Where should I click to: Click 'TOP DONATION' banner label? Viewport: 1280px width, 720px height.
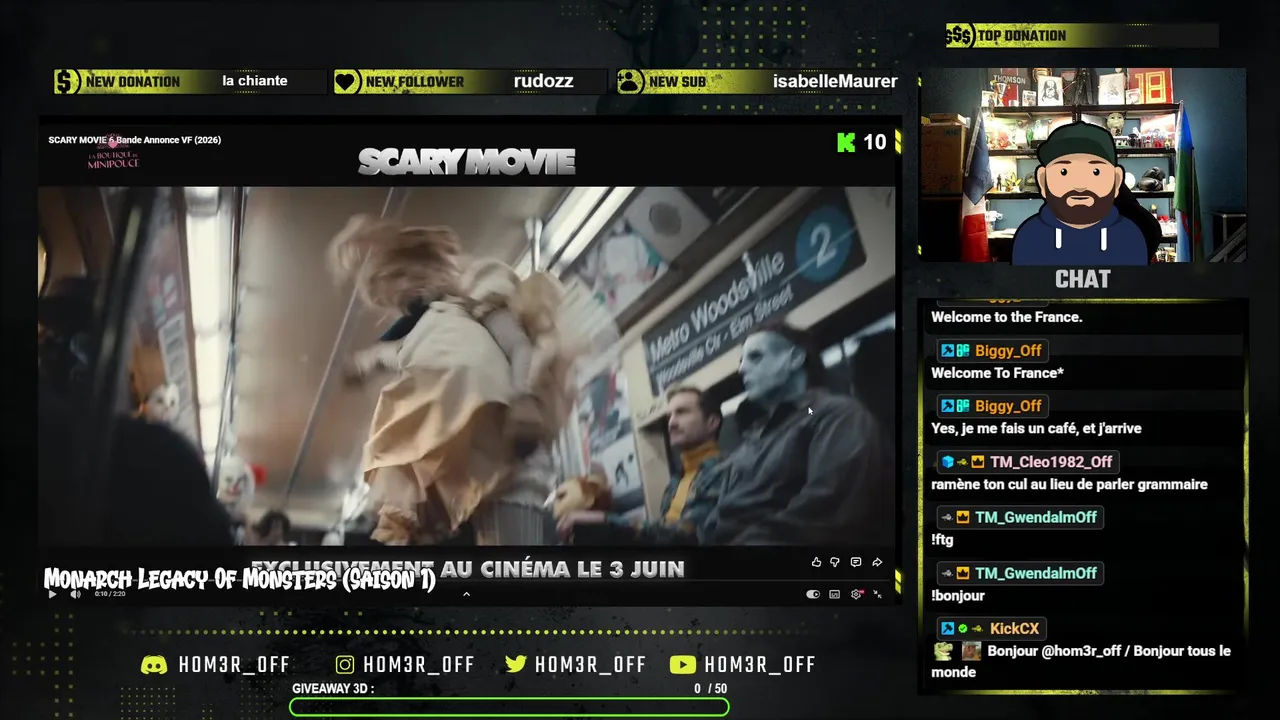[x=1022, y=36]
